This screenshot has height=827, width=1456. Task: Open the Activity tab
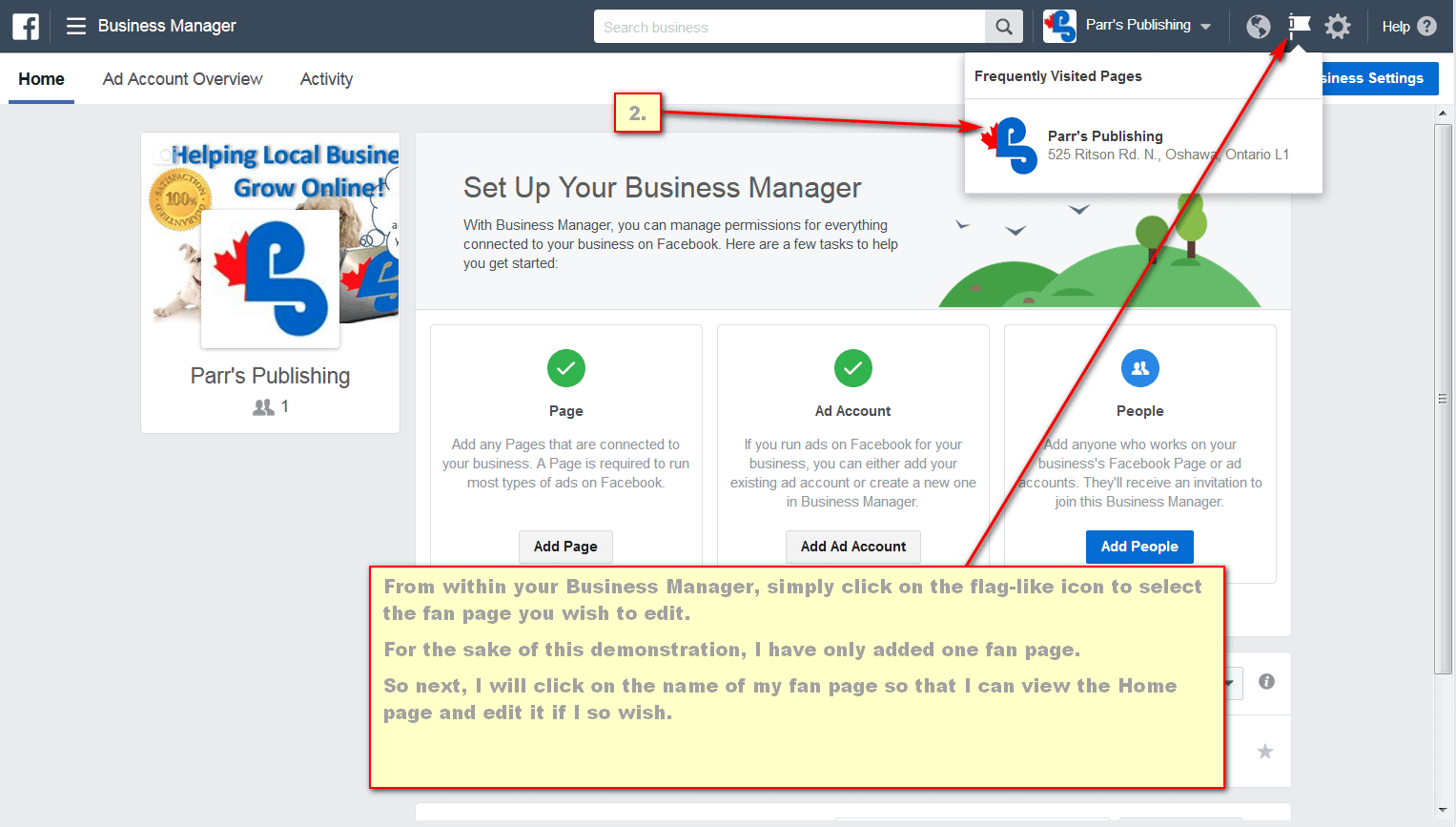[x=327, y=79]
